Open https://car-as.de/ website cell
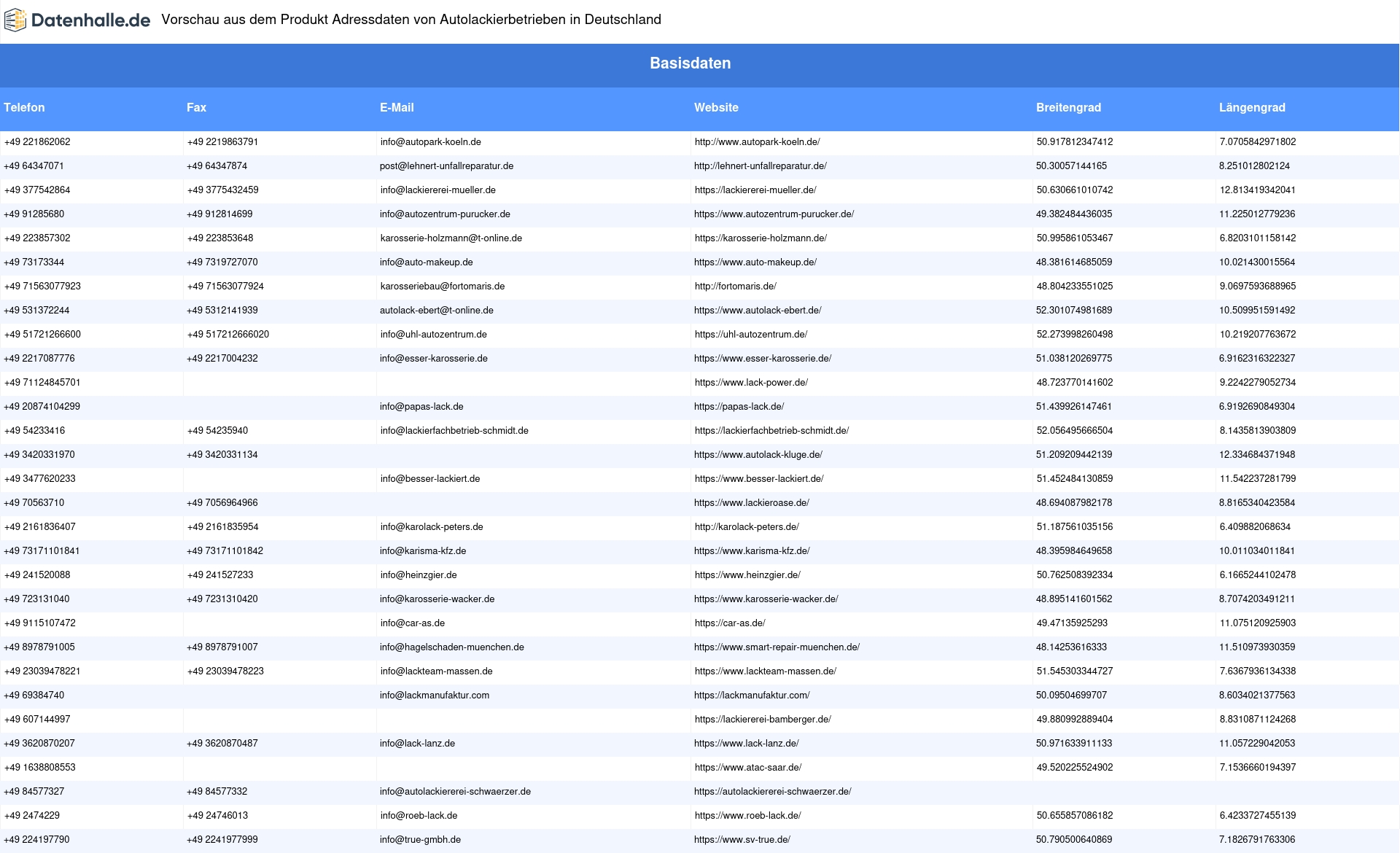 [730, 623]
